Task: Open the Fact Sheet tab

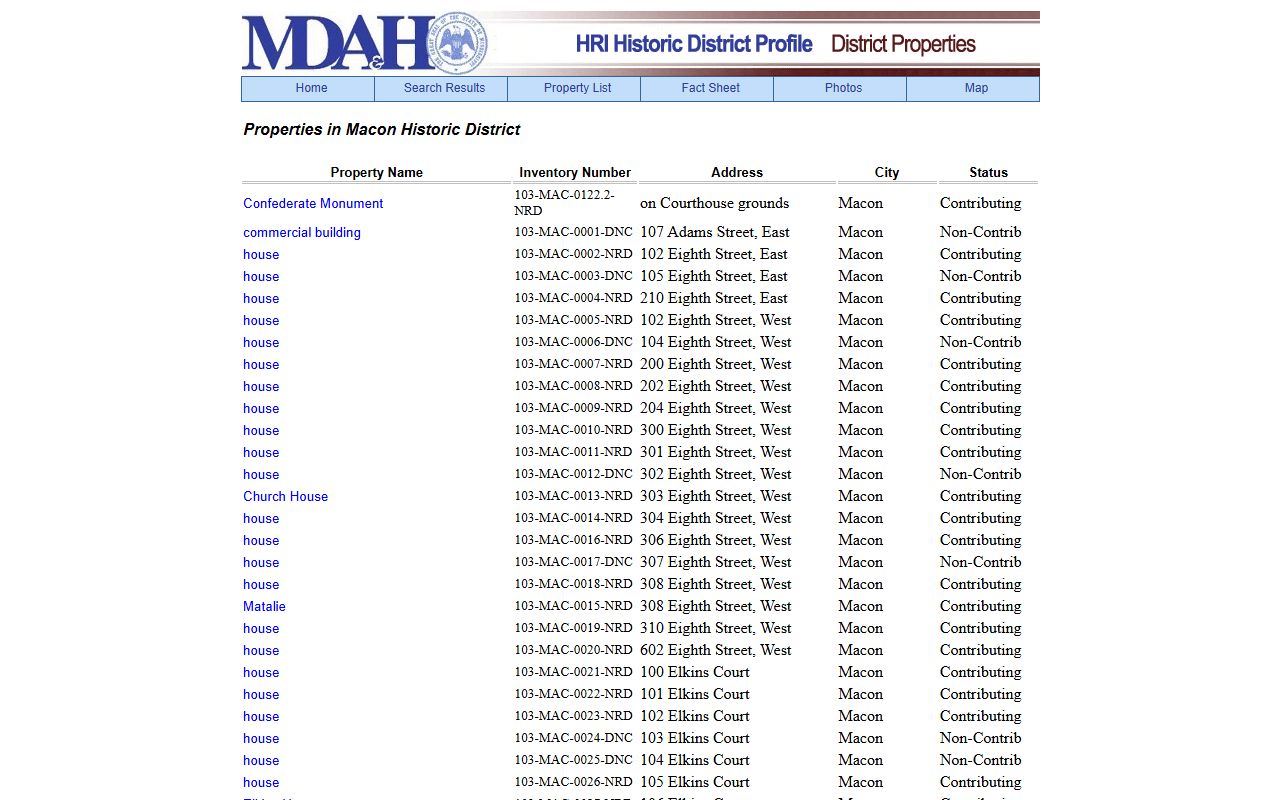Action: tap(707, 89)
